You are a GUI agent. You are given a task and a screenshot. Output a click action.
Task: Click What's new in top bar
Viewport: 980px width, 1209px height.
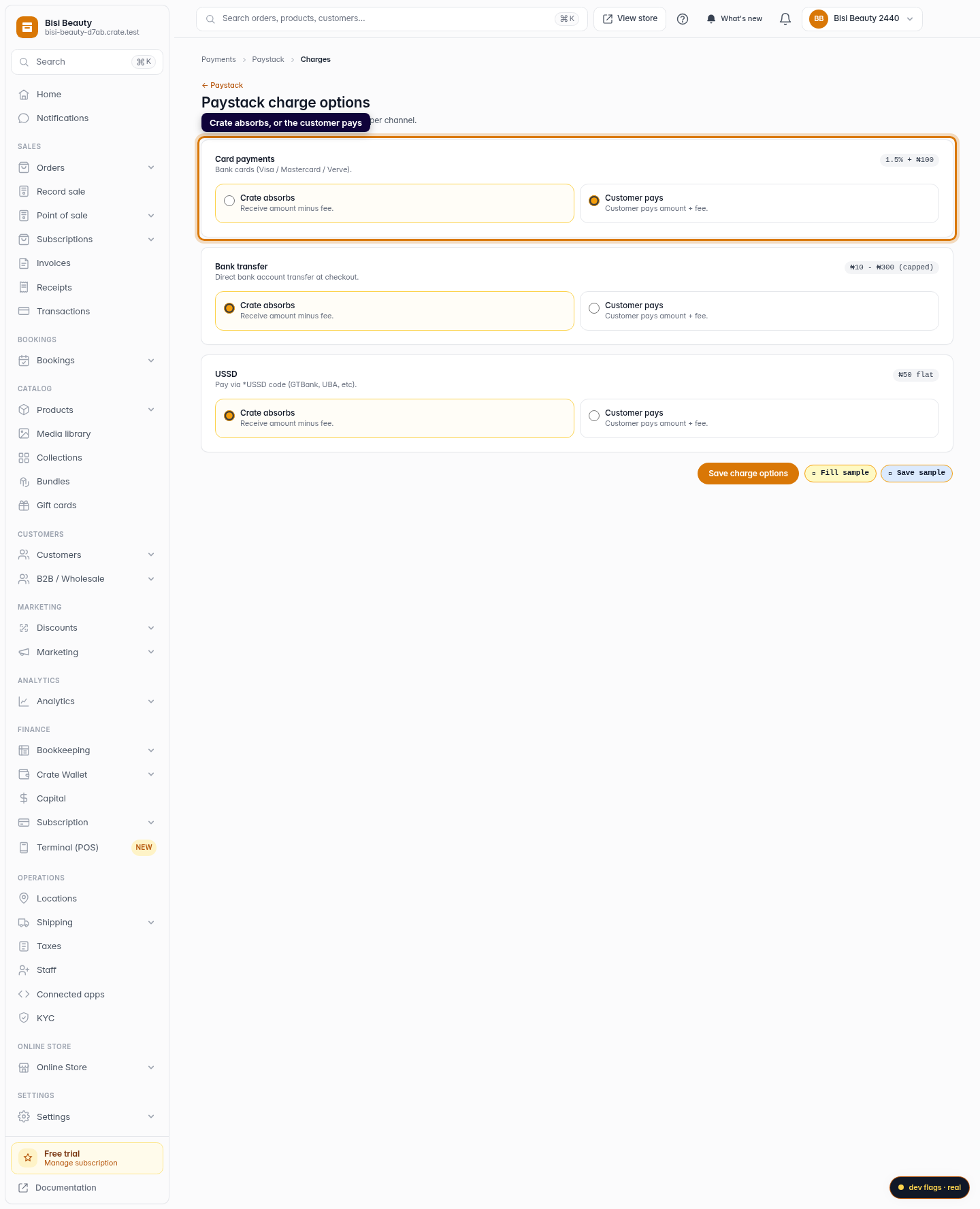[x=734, y=19]
